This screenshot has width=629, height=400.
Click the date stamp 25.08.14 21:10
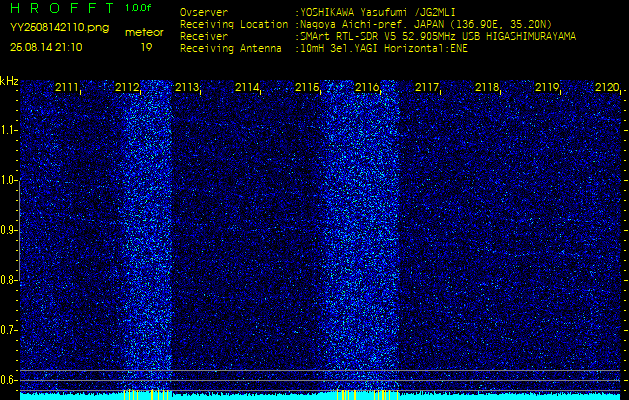coord(46,47)
